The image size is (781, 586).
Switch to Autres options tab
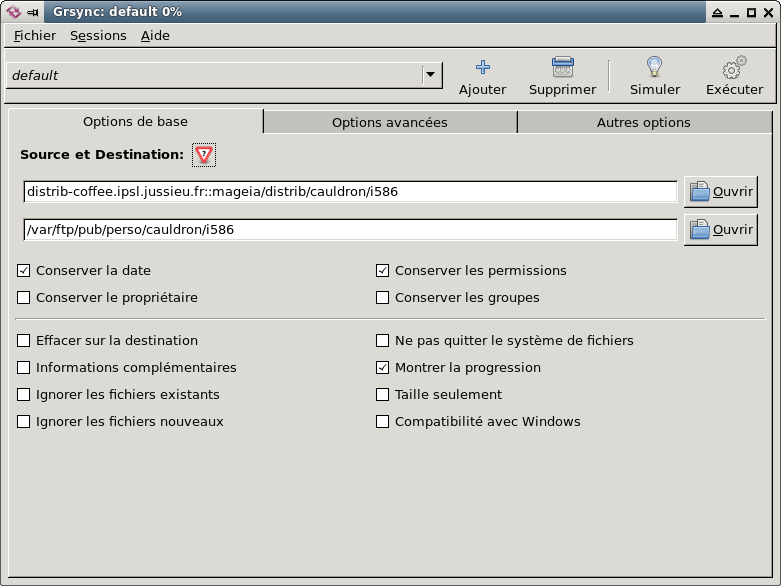pyautogui.click(x=644, y=122)
